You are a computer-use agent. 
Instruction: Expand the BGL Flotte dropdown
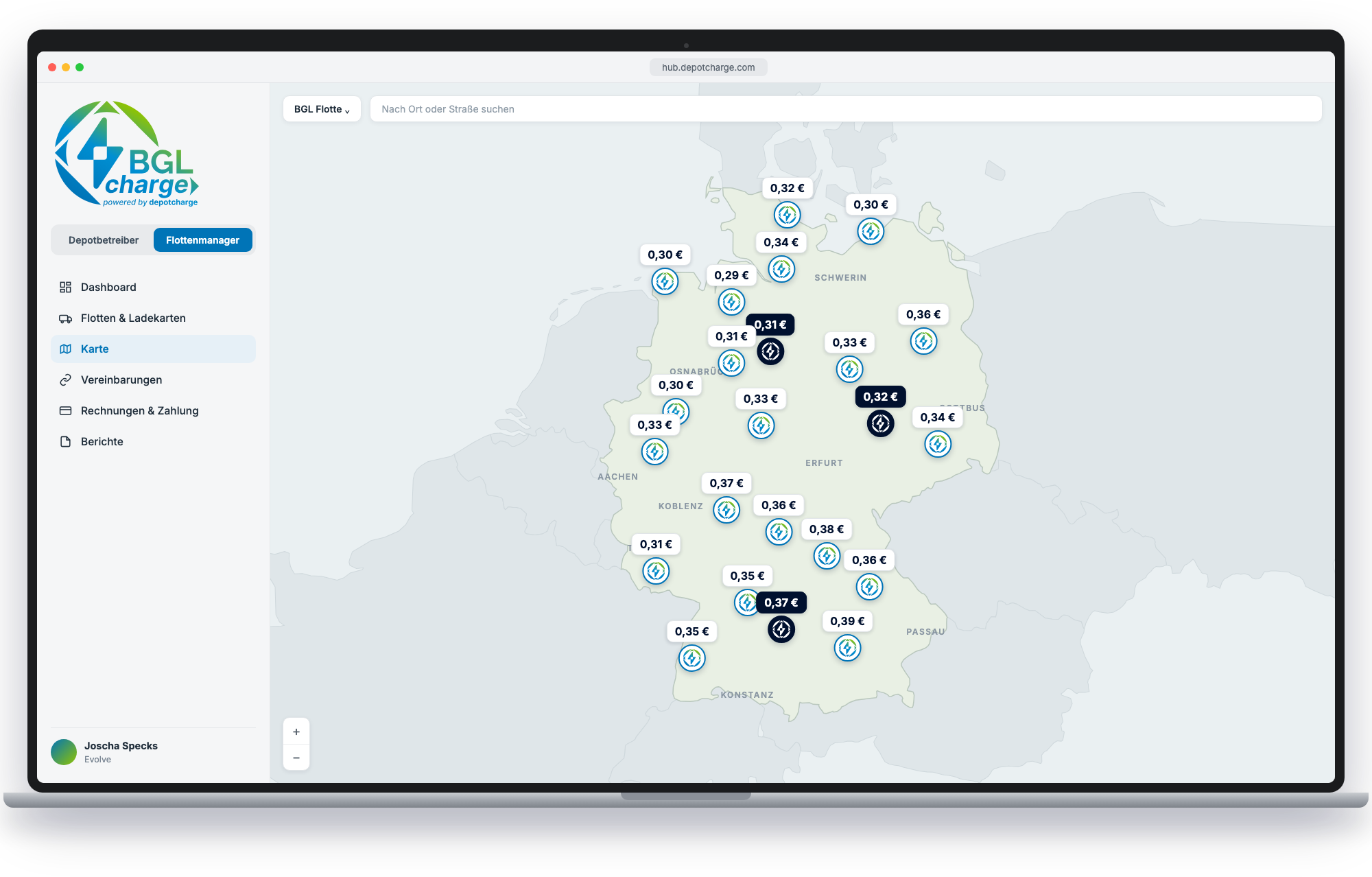pos(322,109)
